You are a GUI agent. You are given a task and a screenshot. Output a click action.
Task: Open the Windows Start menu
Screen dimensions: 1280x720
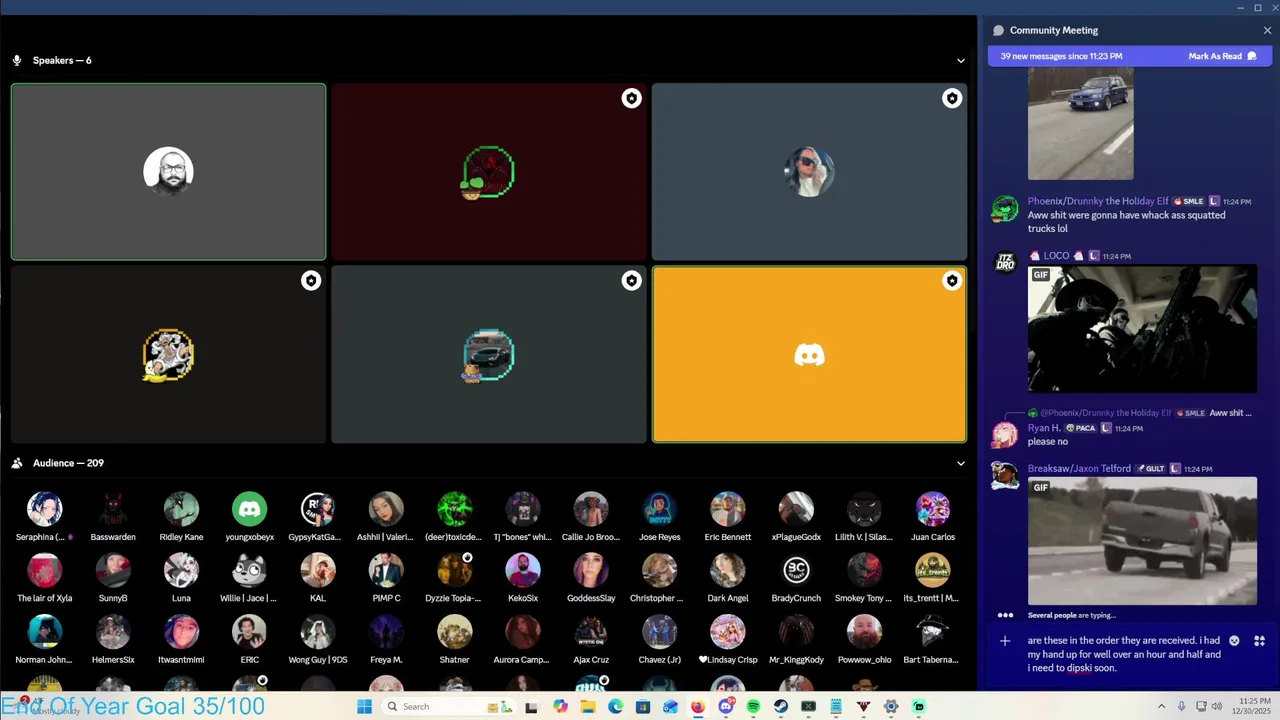(x=364, y=707)
